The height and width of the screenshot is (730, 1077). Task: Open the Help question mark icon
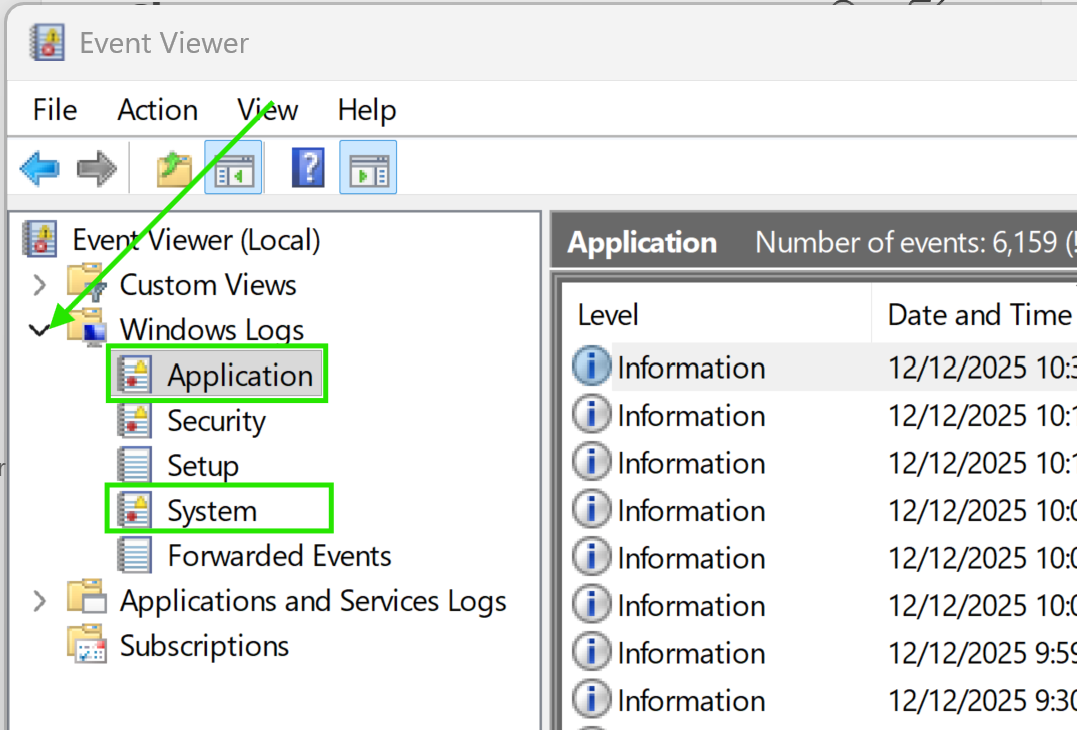click(308, 168)
